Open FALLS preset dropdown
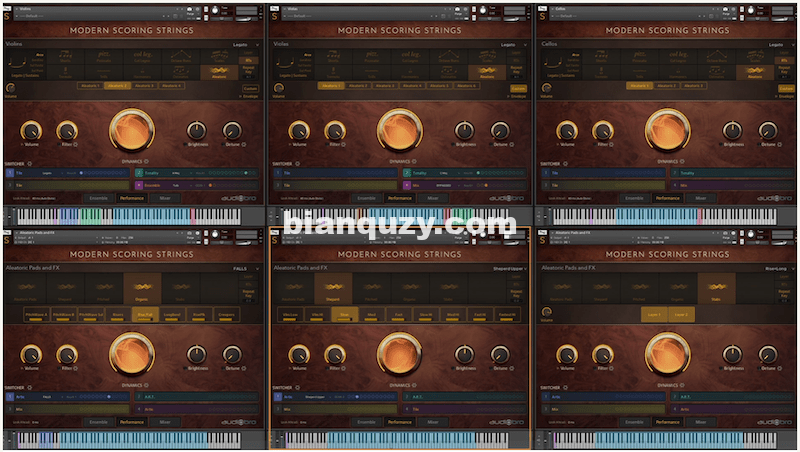The height and width of the screenshot is (452, 800). click(x=246, y=268)
